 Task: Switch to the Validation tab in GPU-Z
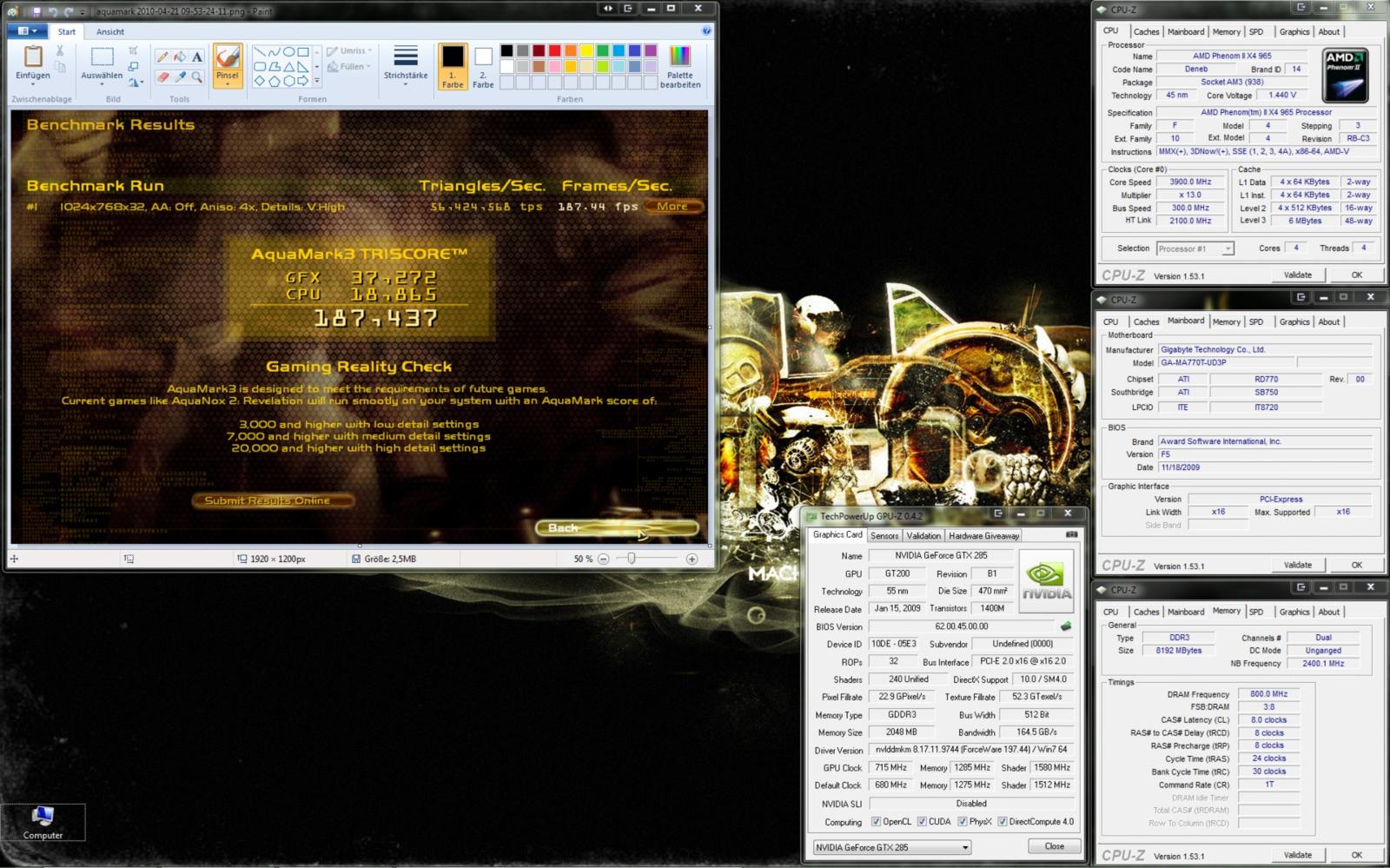923,536
